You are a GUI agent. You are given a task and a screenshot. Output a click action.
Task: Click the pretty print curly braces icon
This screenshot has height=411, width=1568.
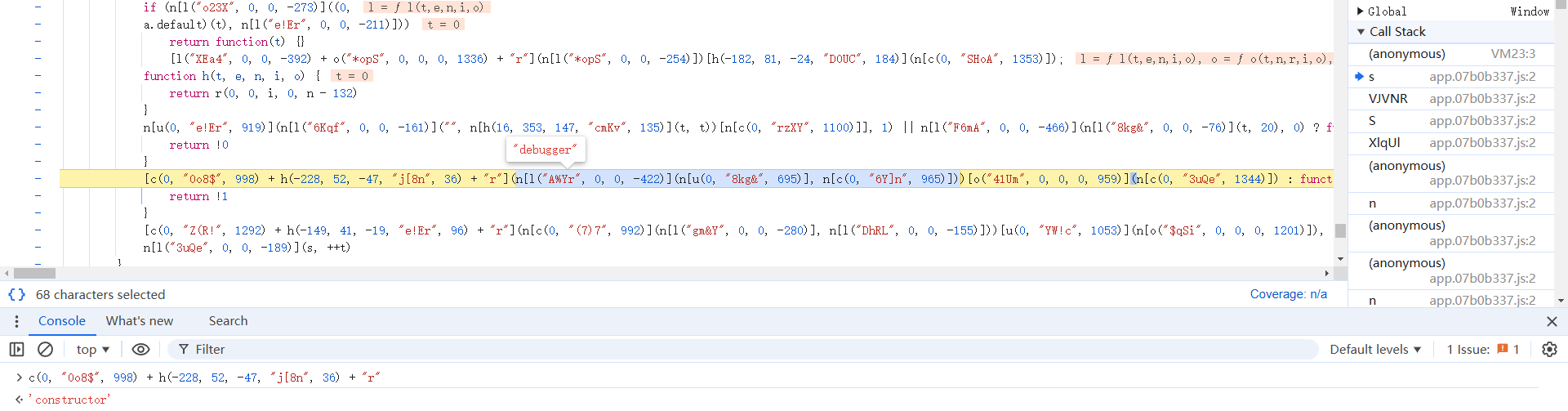coord(16,294)
